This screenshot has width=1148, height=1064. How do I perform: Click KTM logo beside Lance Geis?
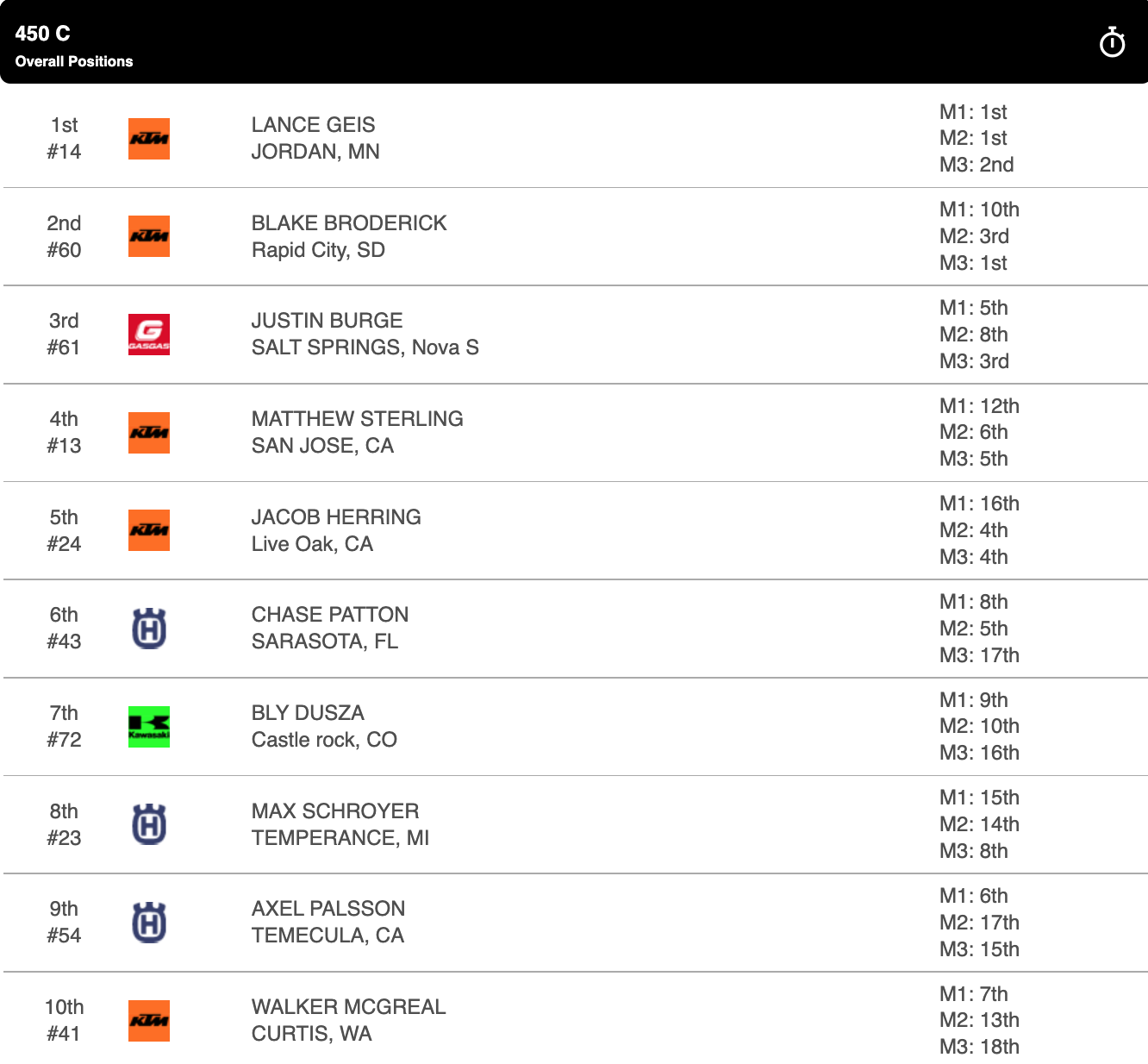[149, 139]
